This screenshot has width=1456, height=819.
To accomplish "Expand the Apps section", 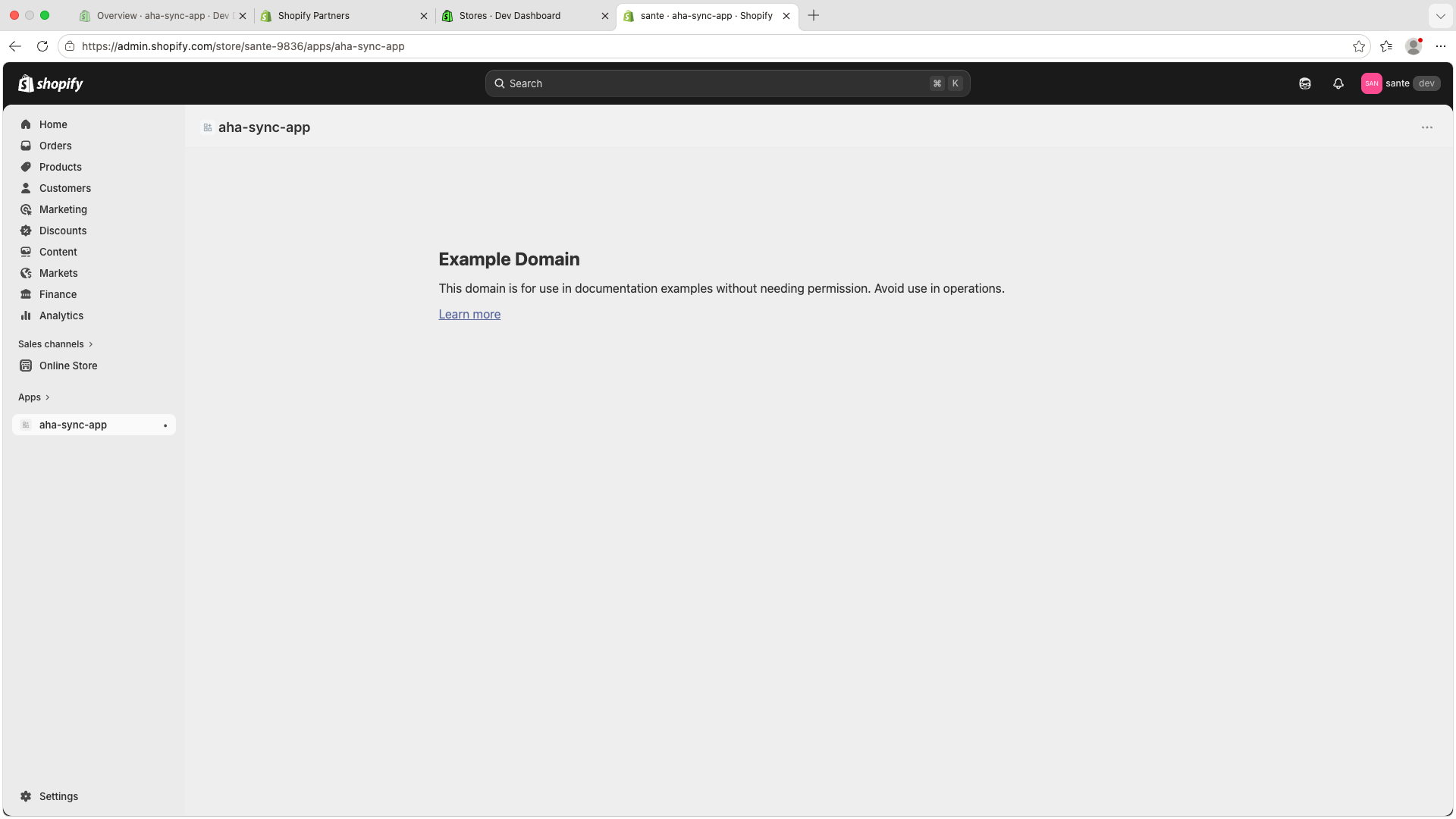I will pos(34,397).
